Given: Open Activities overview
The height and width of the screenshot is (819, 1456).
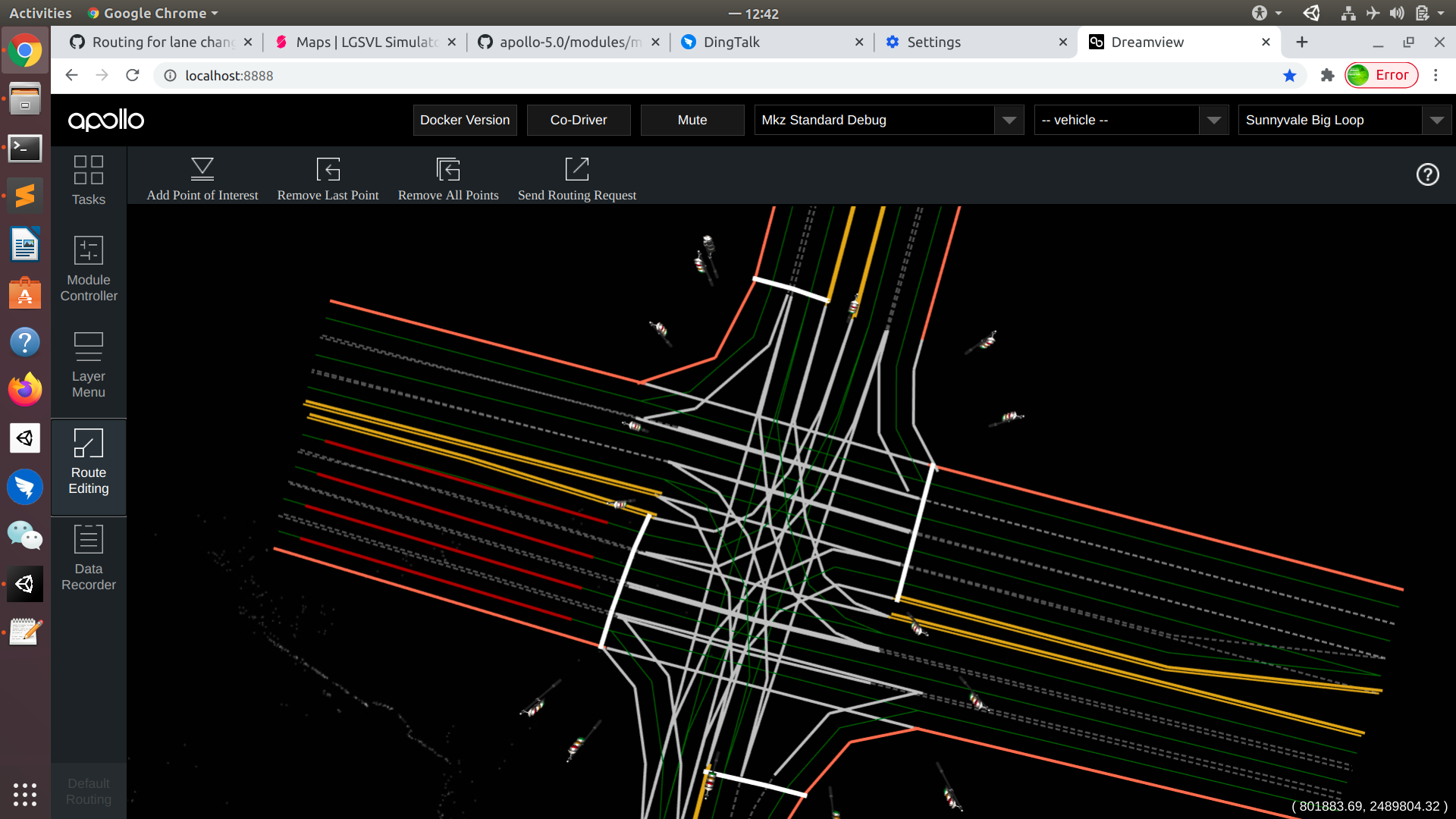Looking at the screenshot, I should click(40, 13).
